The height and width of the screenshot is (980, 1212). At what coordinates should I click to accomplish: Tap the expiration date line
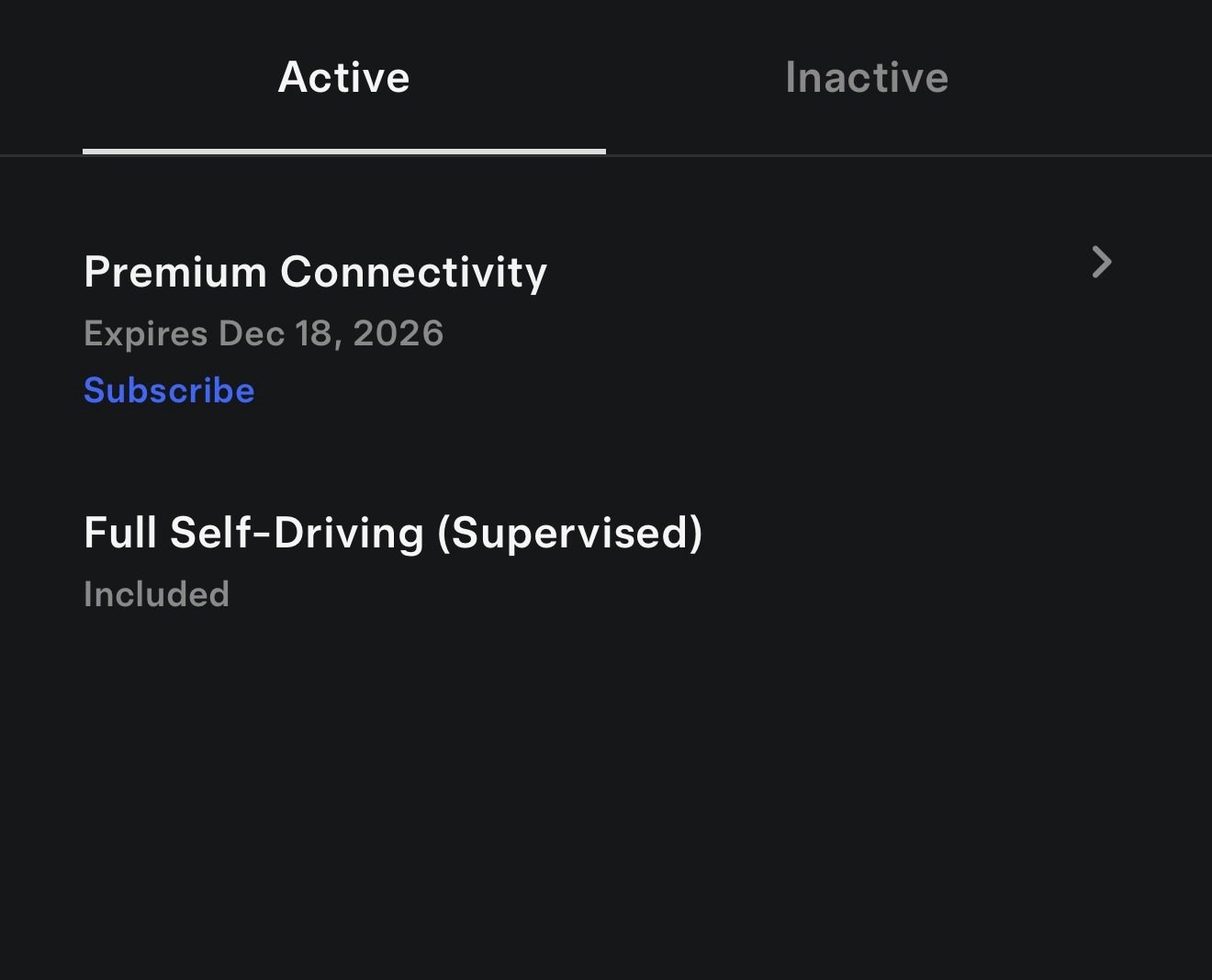pos(264,333)
